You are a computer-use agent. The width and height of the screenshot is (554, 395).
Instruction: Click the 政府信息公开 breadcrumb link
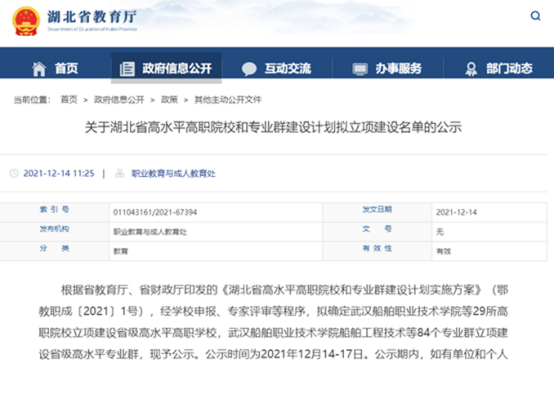pos(119,100)
